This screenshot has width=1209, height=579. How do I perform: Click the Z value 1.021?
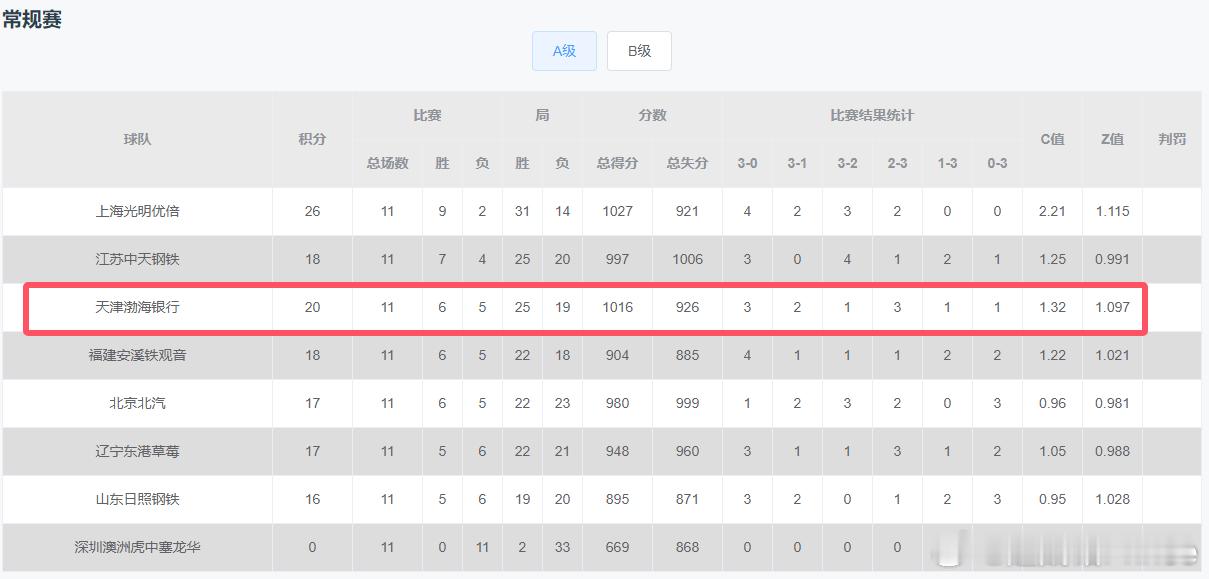coord(1112,355)
